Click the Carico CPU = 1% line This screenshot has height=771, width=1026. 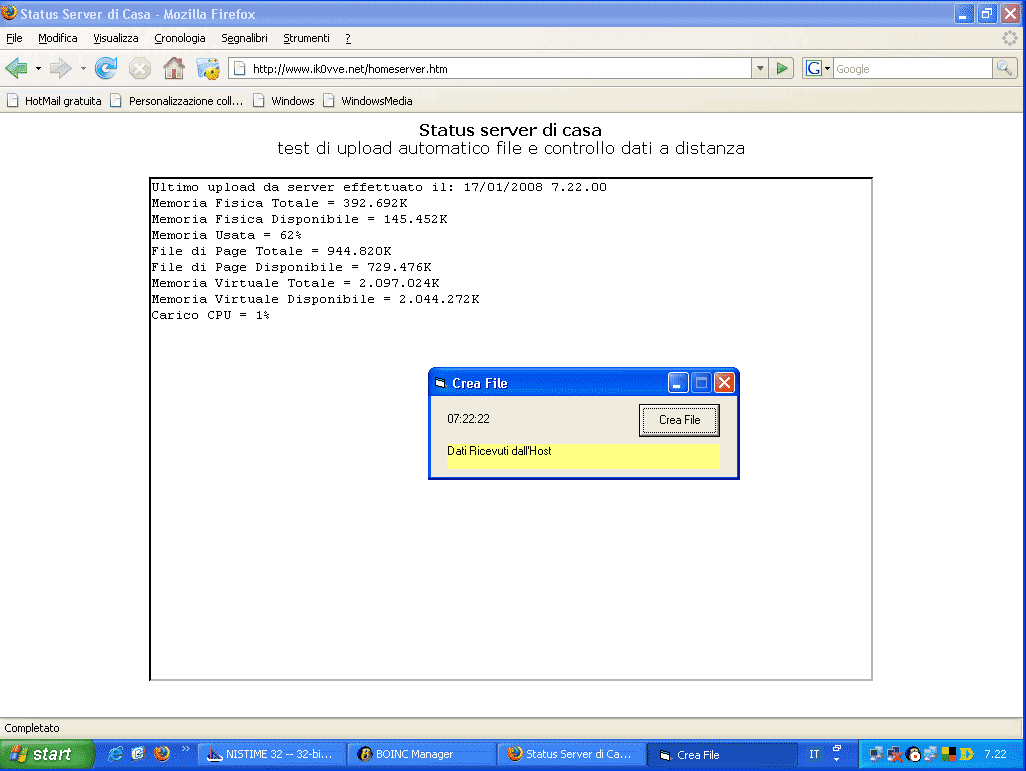(x=211, y=315)
